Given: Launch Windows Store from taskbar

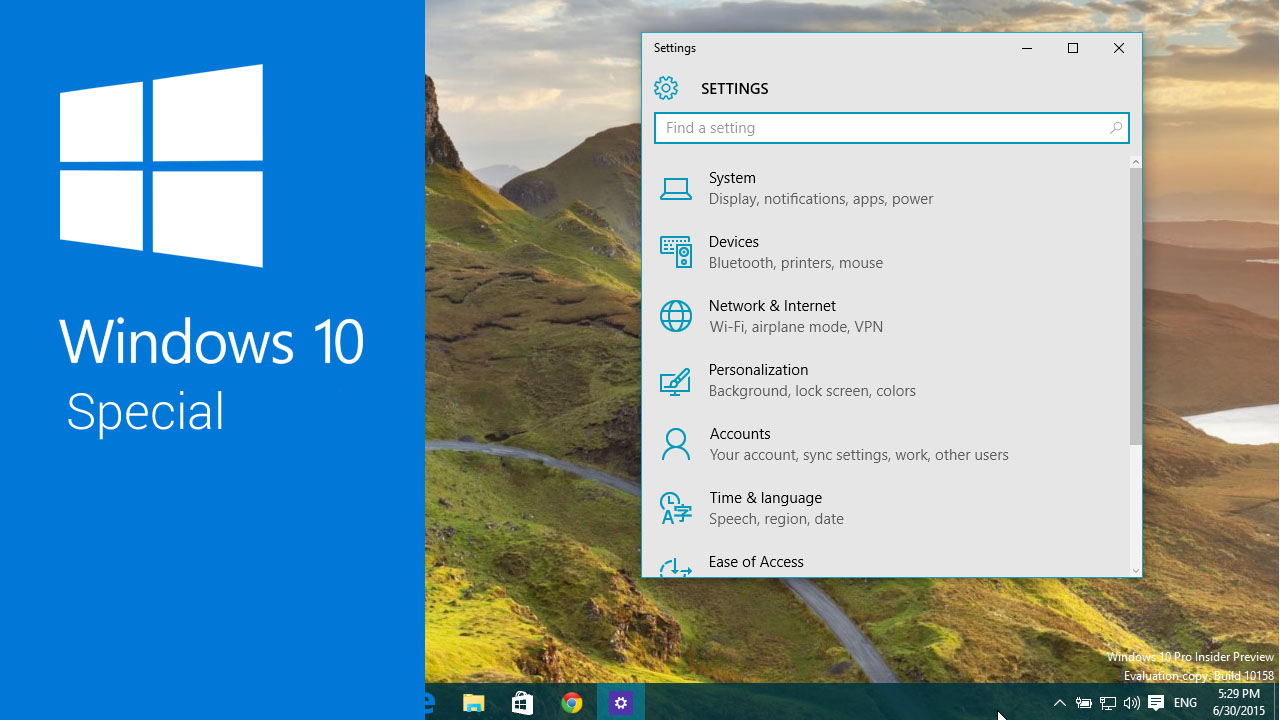Looking at the screenshot, I should (x=522, y=703).
